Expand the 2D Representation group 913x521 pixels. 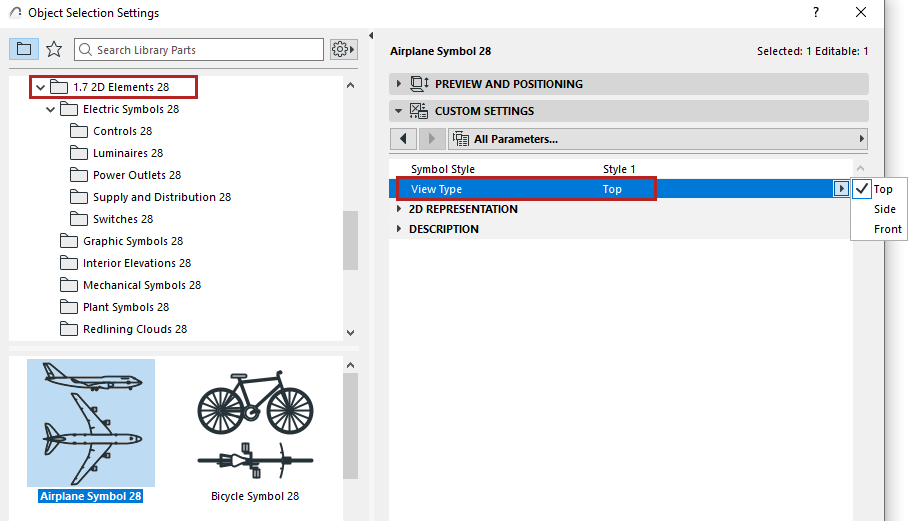pos(399,209)
